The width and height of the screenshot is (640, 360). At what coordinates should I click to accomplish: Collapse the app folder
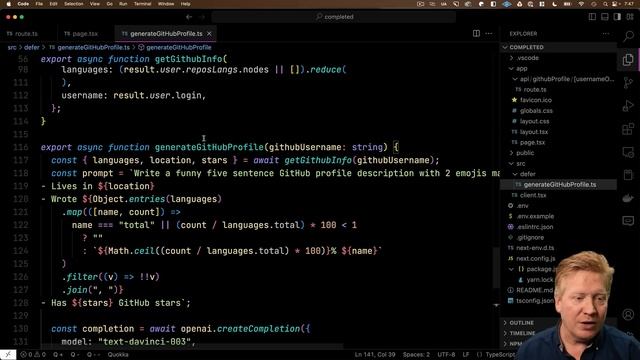[x=559, y=69]
